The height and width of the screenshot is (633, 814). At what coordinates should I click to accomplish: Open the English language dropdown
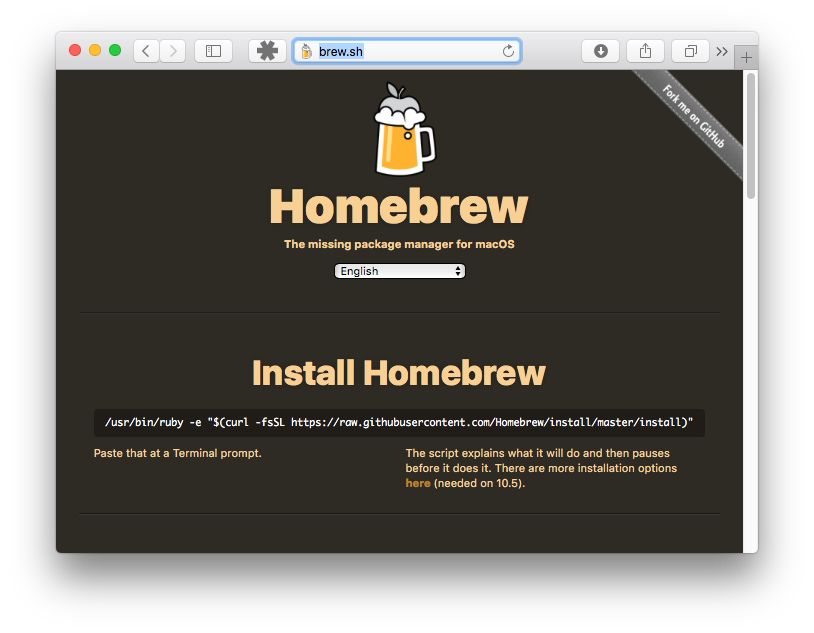pos(400,271)
